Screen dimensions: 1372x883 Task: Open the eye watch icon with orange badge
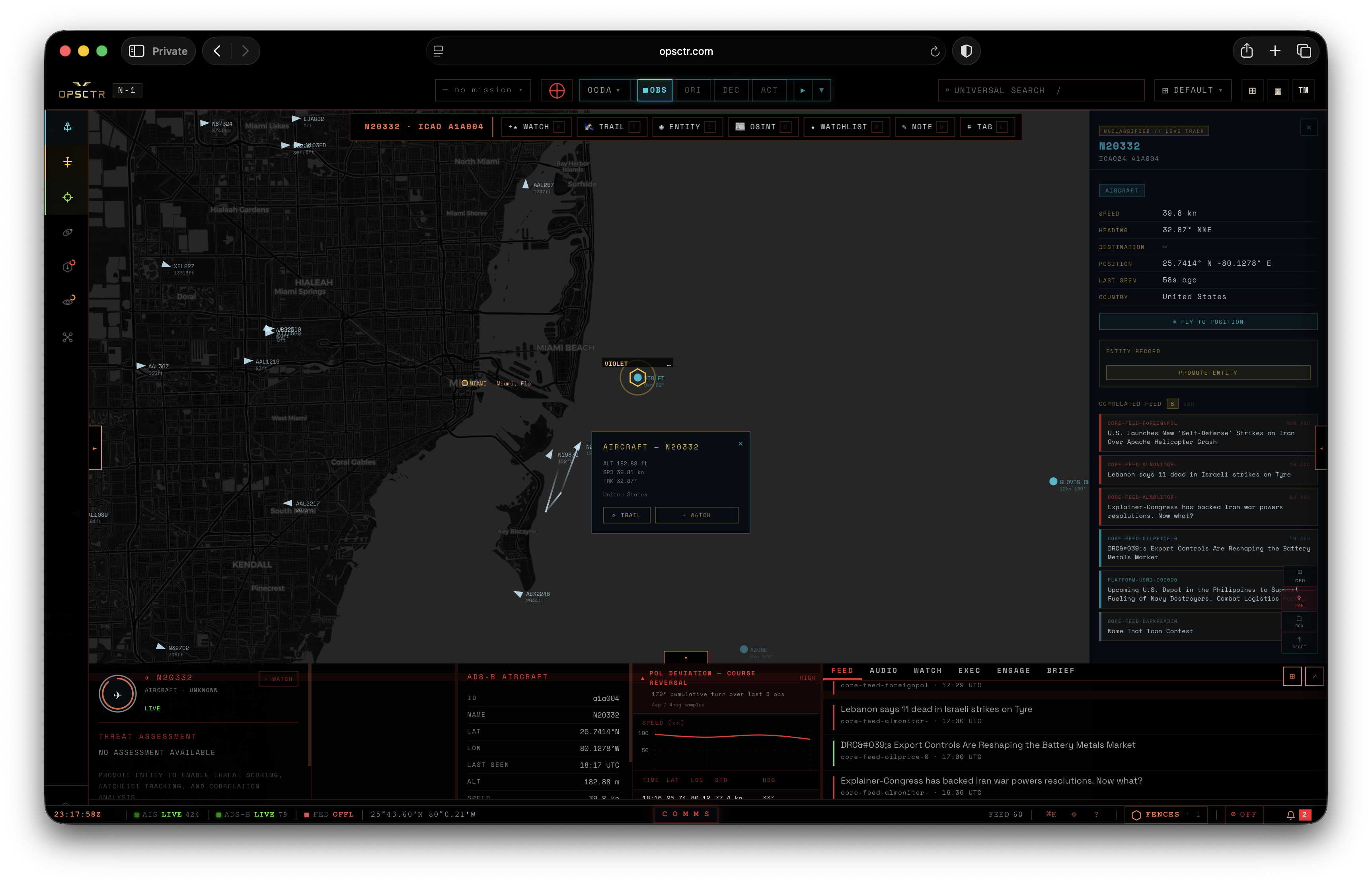(x=68, y=301)
